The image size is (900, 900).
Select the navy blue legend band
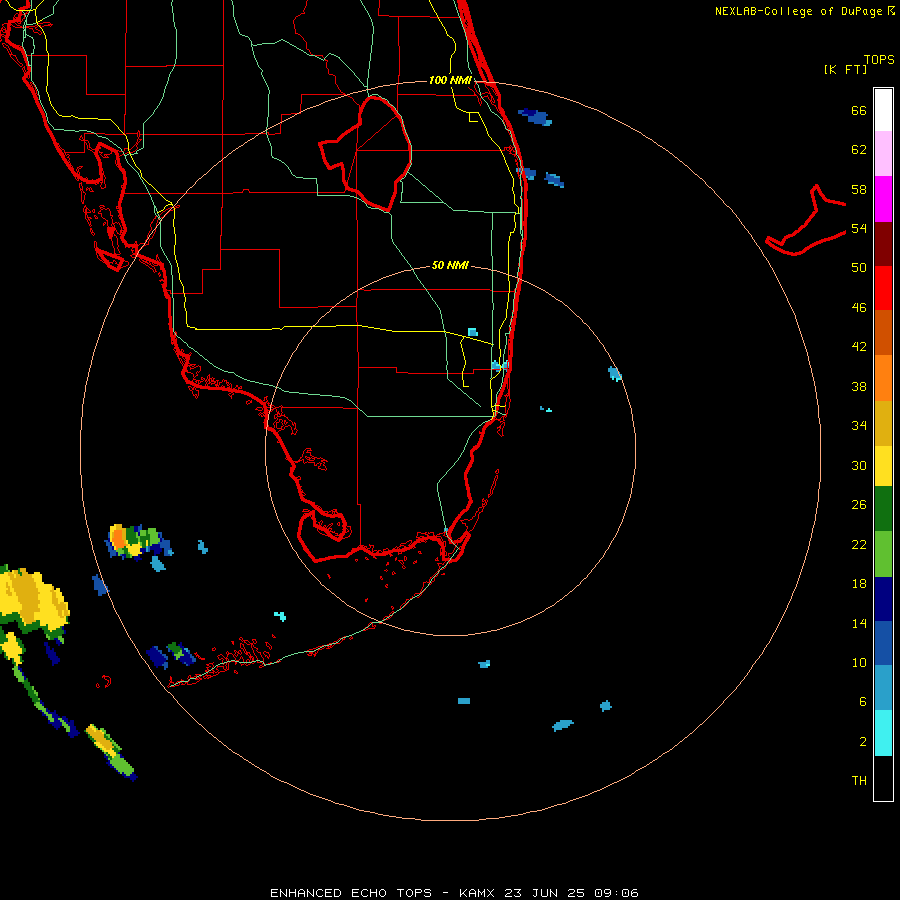point(883,599)
